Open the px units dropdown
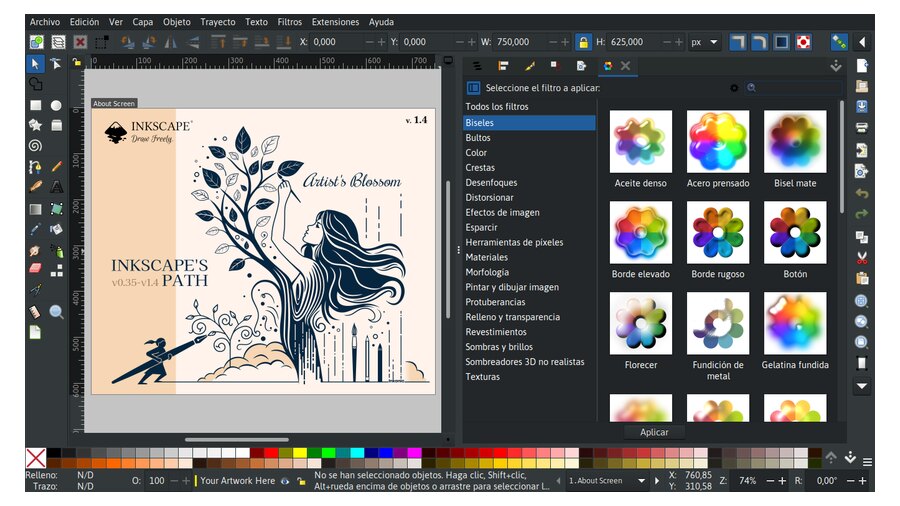Screen dimensions: 900x506 [704, 42]
